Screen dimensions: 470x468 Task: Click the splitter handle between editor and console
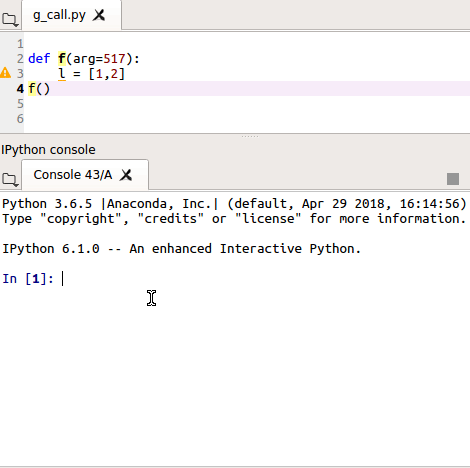click(x=249, y=136)
